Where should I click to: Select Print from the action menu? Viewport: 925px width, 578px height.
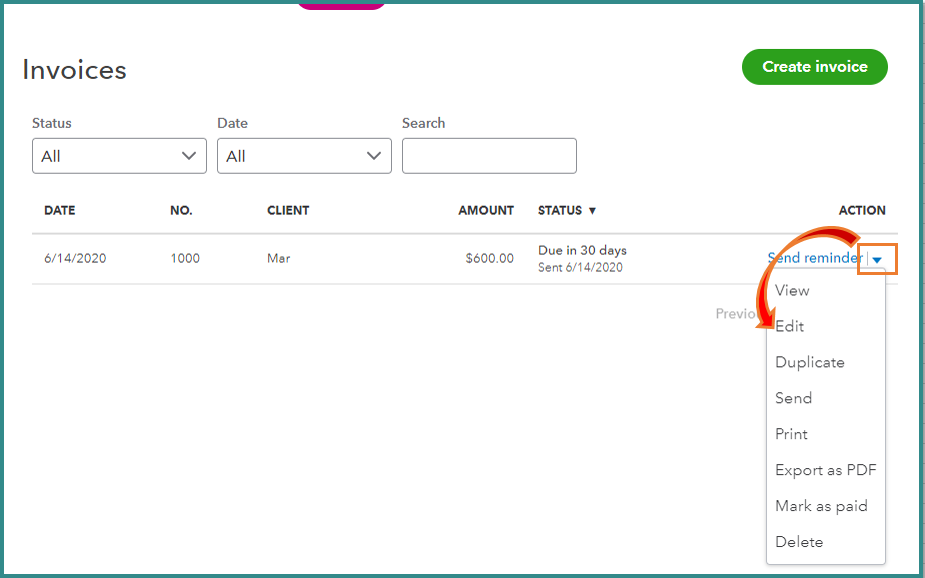pos(791,434)
